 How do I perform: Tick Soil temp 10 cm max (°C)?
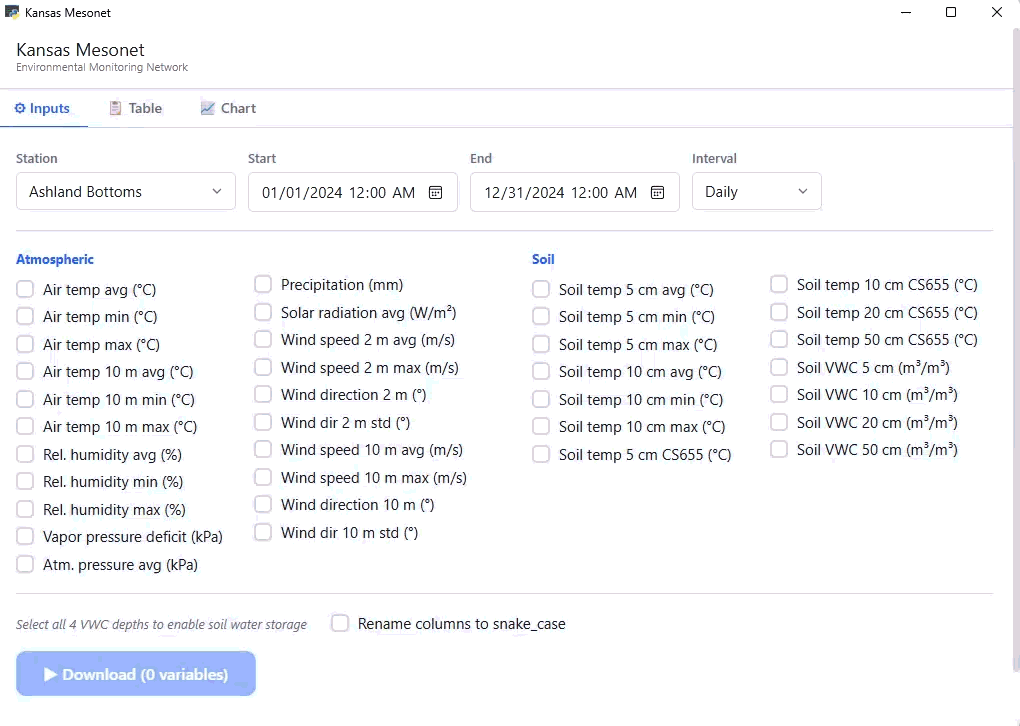(541, 427)
